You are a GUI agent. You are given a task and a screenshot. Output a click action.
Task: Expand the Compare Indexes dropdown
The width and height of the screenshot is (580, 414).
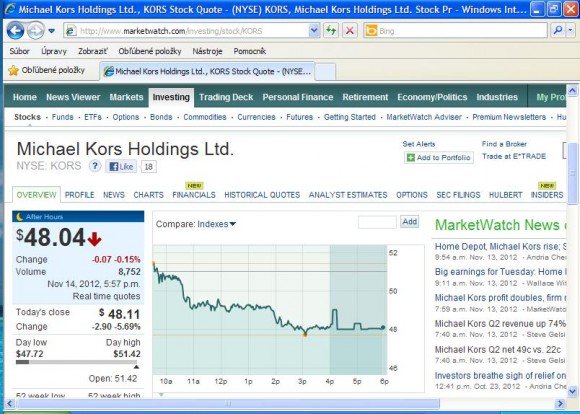[x=216, y=224]
